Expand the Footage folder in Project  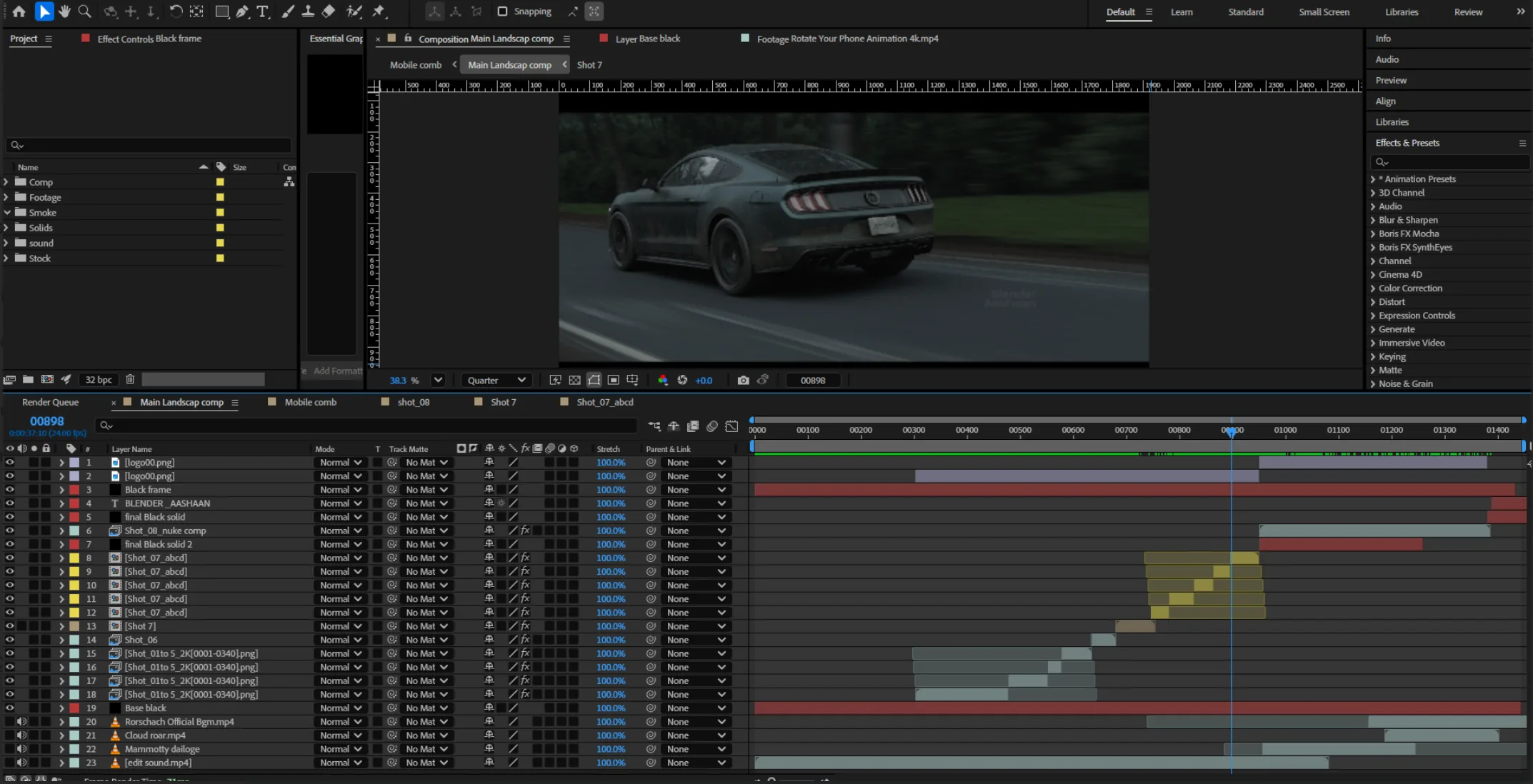click(x=6, y=198)
